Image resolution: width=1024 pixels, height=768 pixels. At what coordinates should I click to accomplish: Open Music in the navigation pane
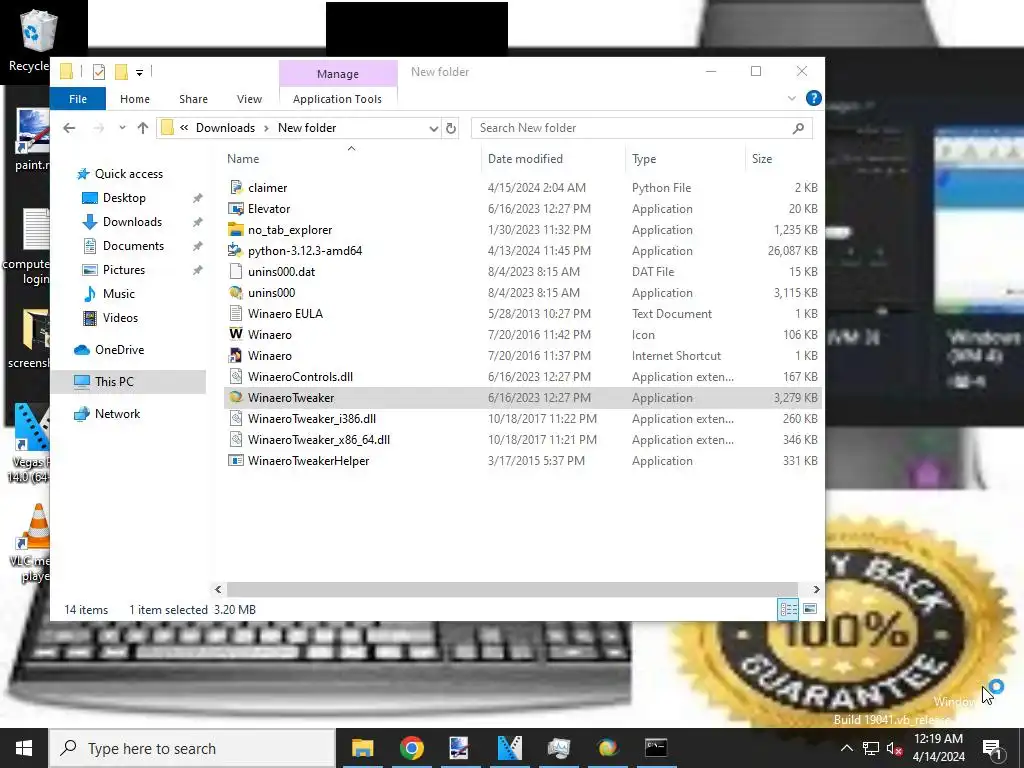pyautogui.click(x=118, y=294)
